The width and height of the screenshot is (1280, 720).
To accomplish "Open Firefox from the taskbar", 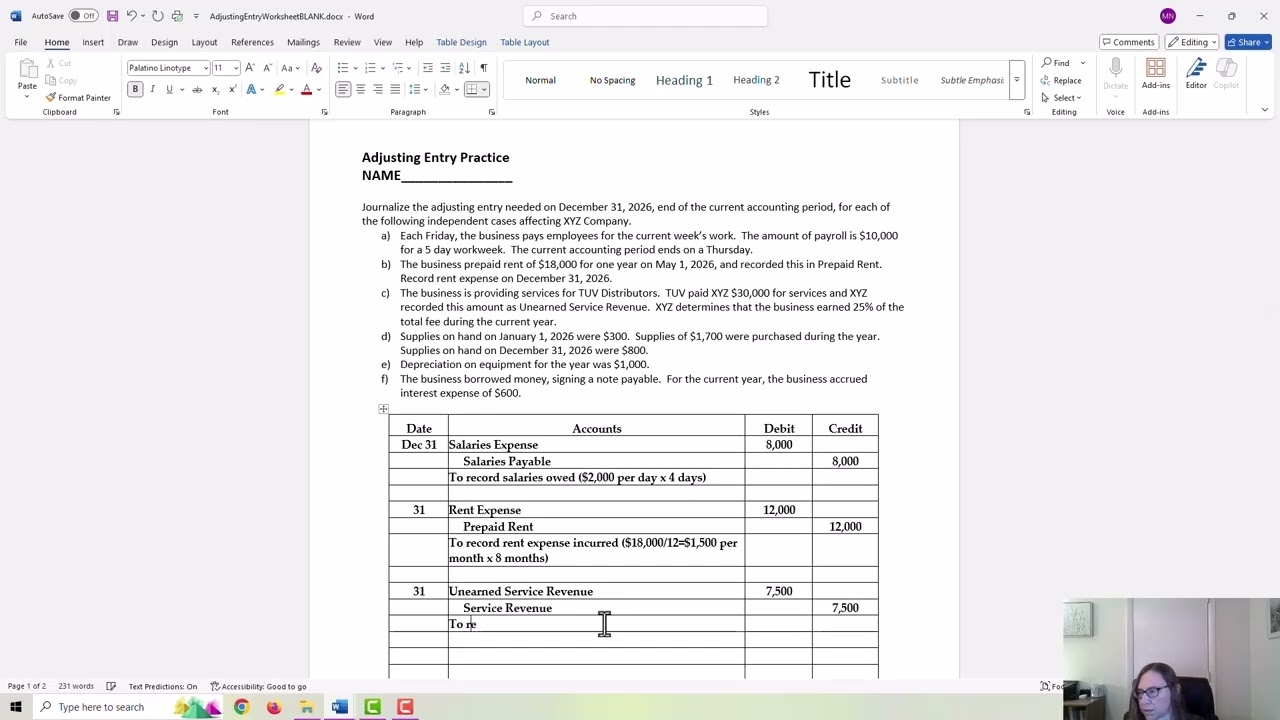I will pos(274,707).
